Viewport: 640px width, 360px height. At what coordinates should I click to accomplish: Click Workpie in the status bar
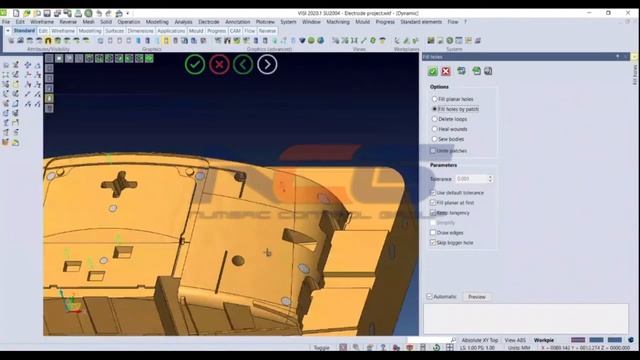pos(544,340)
